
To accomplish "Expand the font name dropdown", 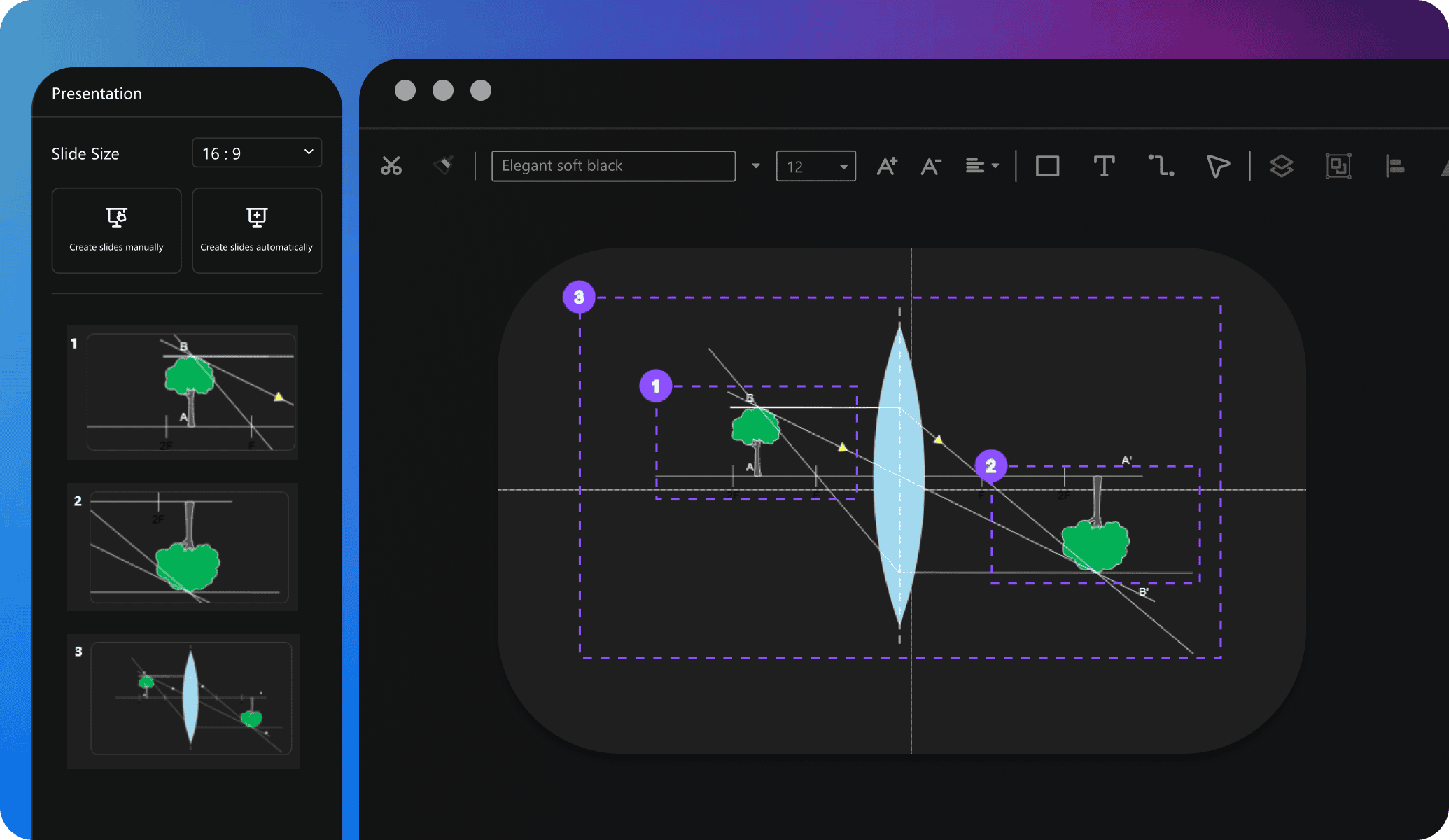I will pyautogui.click(x=756, y=166).
